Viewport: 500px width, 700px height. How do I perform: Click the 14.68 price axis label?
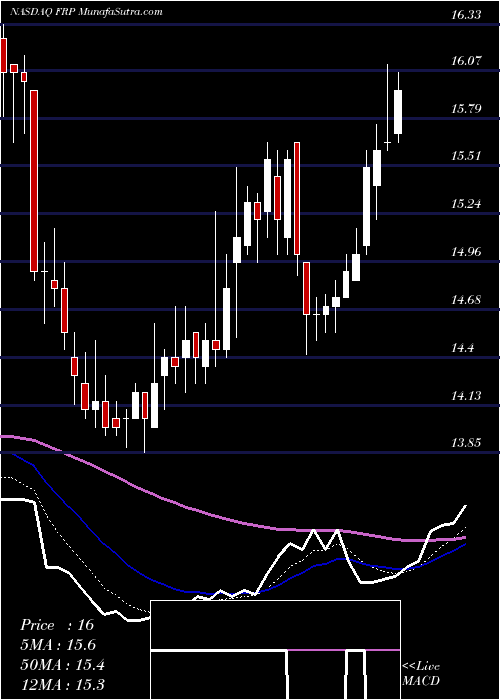tap(466, 300)
